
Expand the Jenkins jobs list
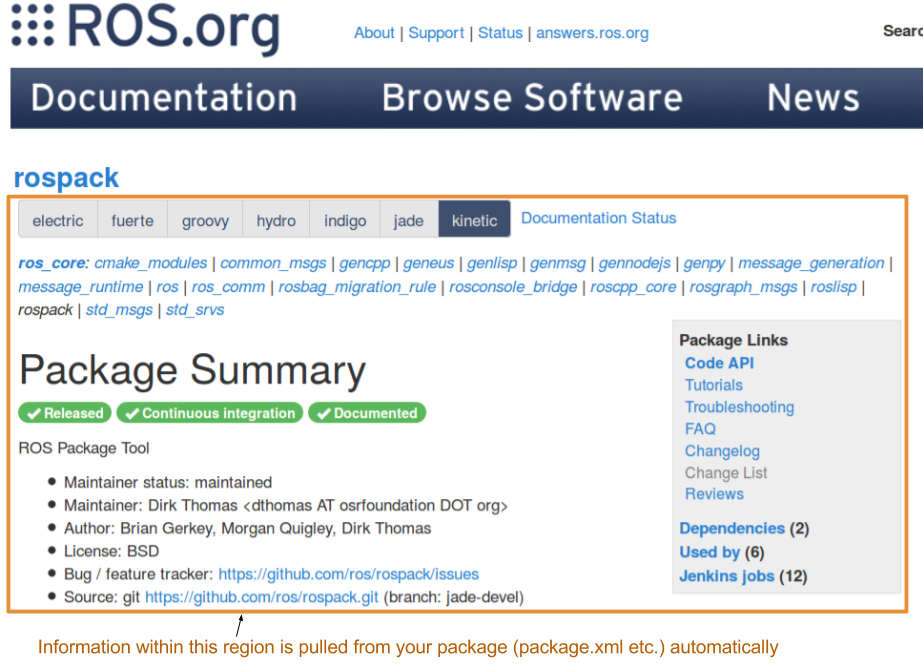pos(726,576)
